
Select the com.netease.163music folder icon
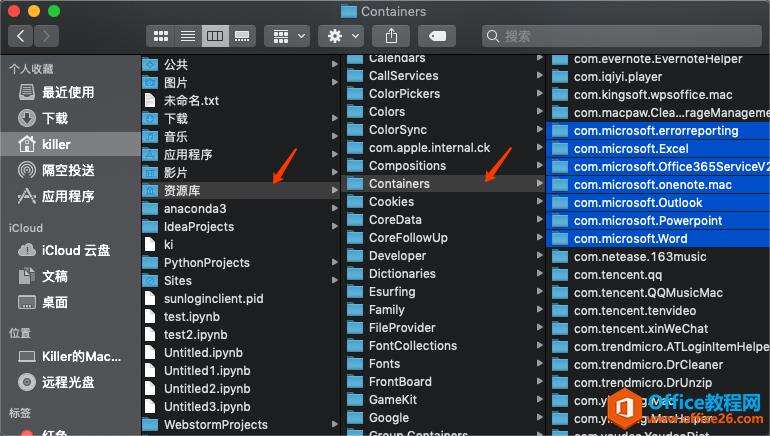click(560, 257)
